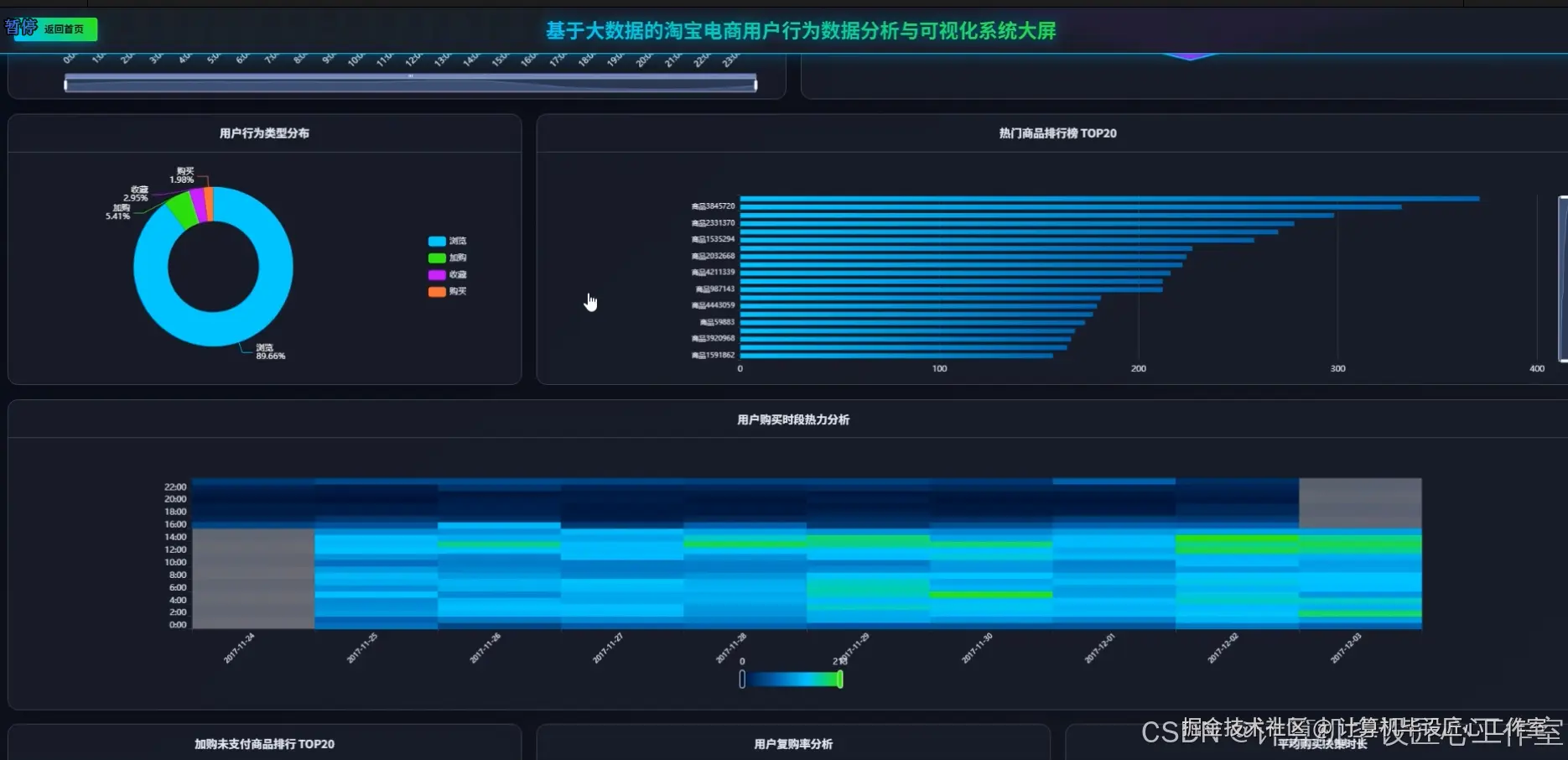The width and height of the screenshot is (1568, 760).
Task: Click heatmap color gradient bar
Action: coord(791,679)
